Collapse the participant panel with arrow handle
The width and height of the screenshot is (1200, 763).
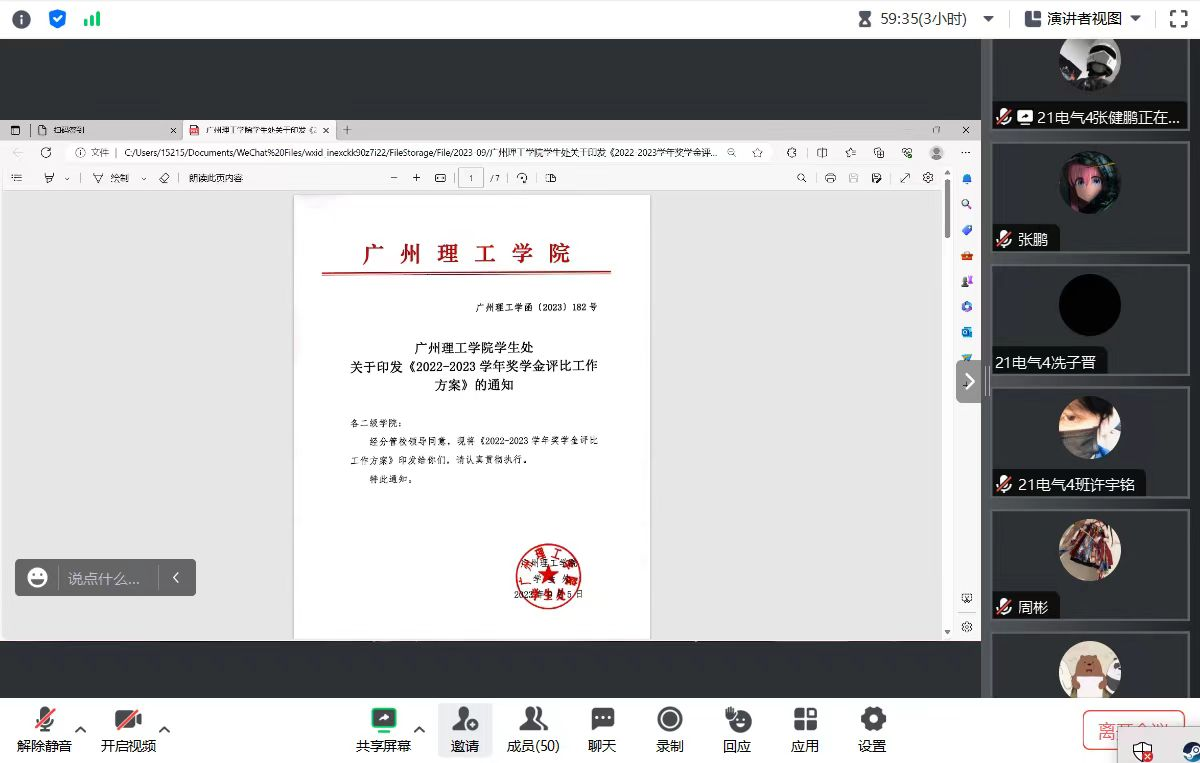point(968,381)
